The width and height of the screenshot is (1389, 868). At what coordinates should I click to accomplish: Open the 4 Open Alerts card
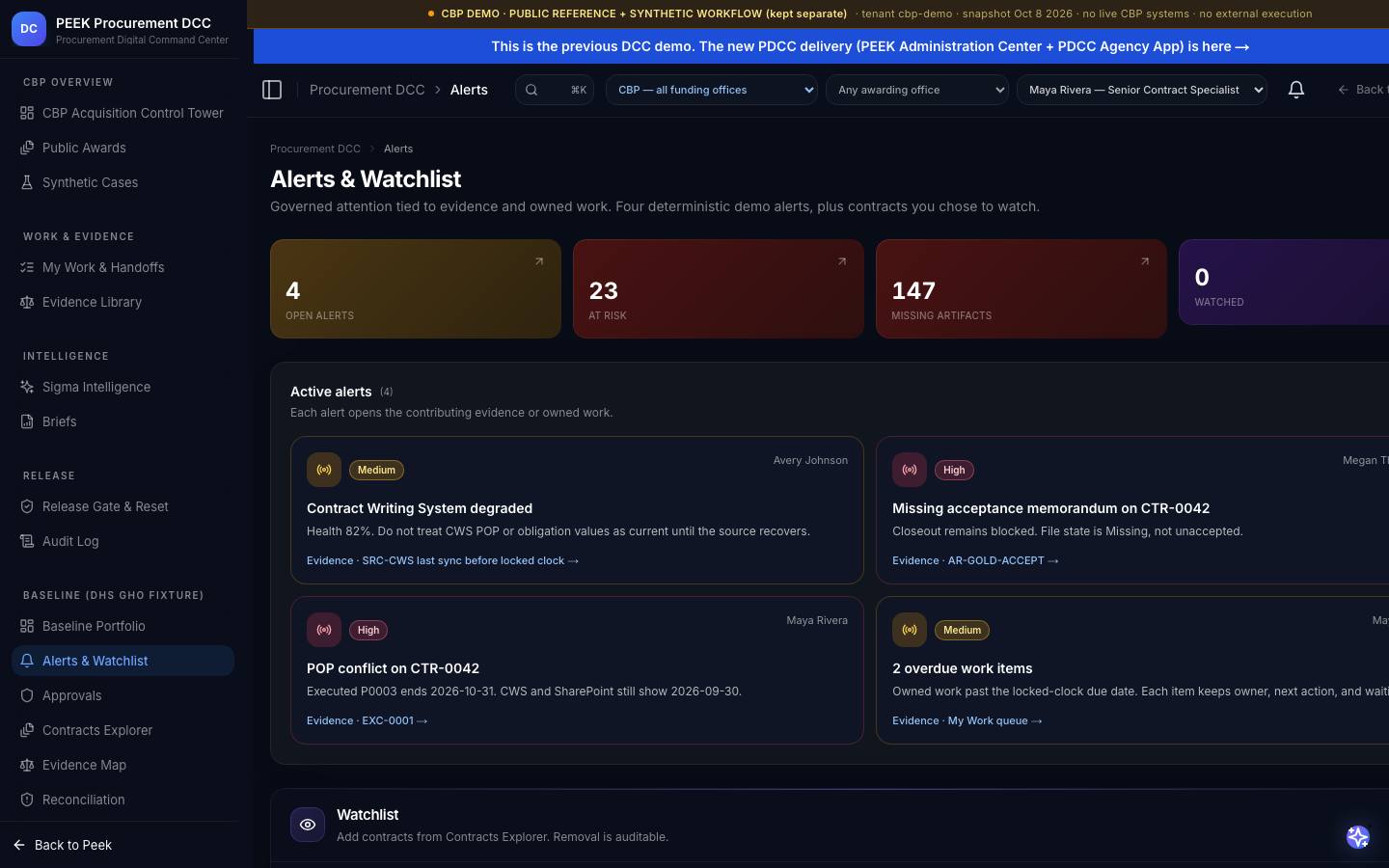416,288
